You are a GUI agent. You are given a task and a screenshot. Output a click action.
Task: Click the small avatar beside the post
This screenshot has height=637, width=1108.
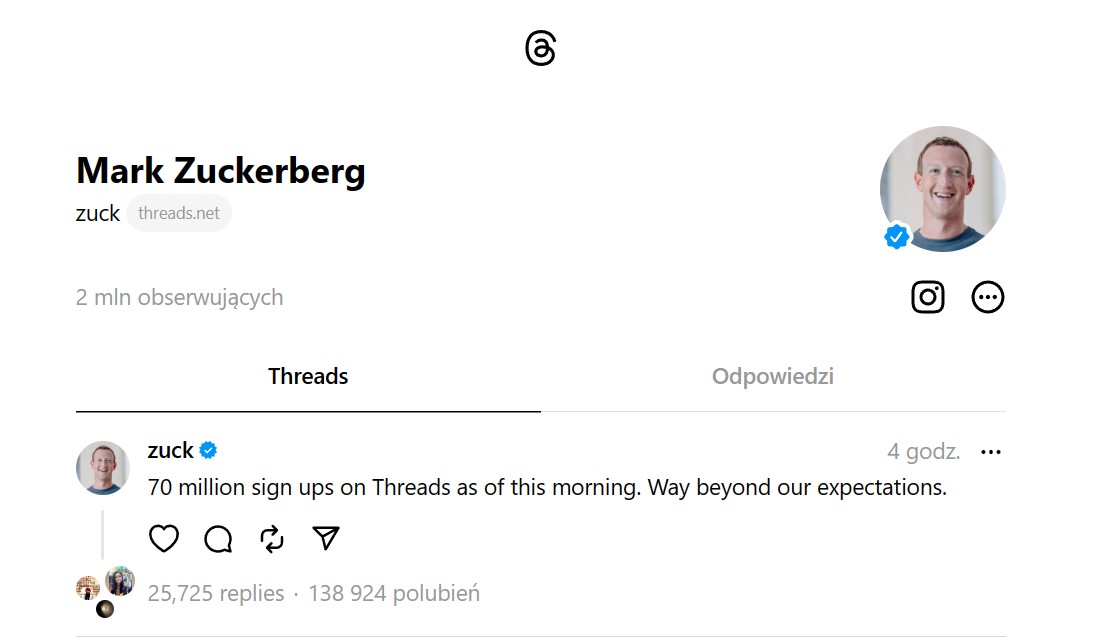point(103,467)
